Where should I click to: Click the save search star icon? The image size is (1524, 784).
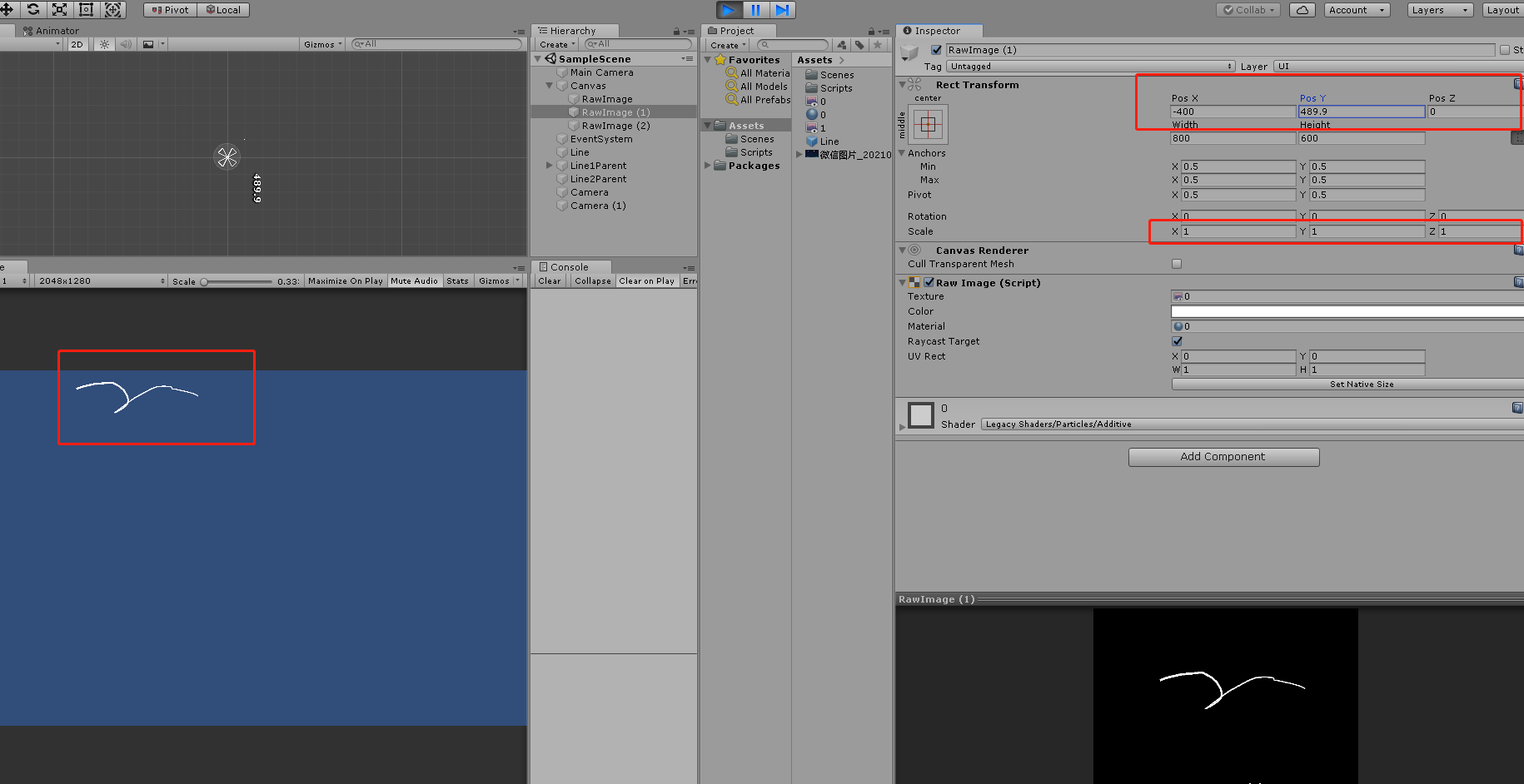[x=877, y=45]
